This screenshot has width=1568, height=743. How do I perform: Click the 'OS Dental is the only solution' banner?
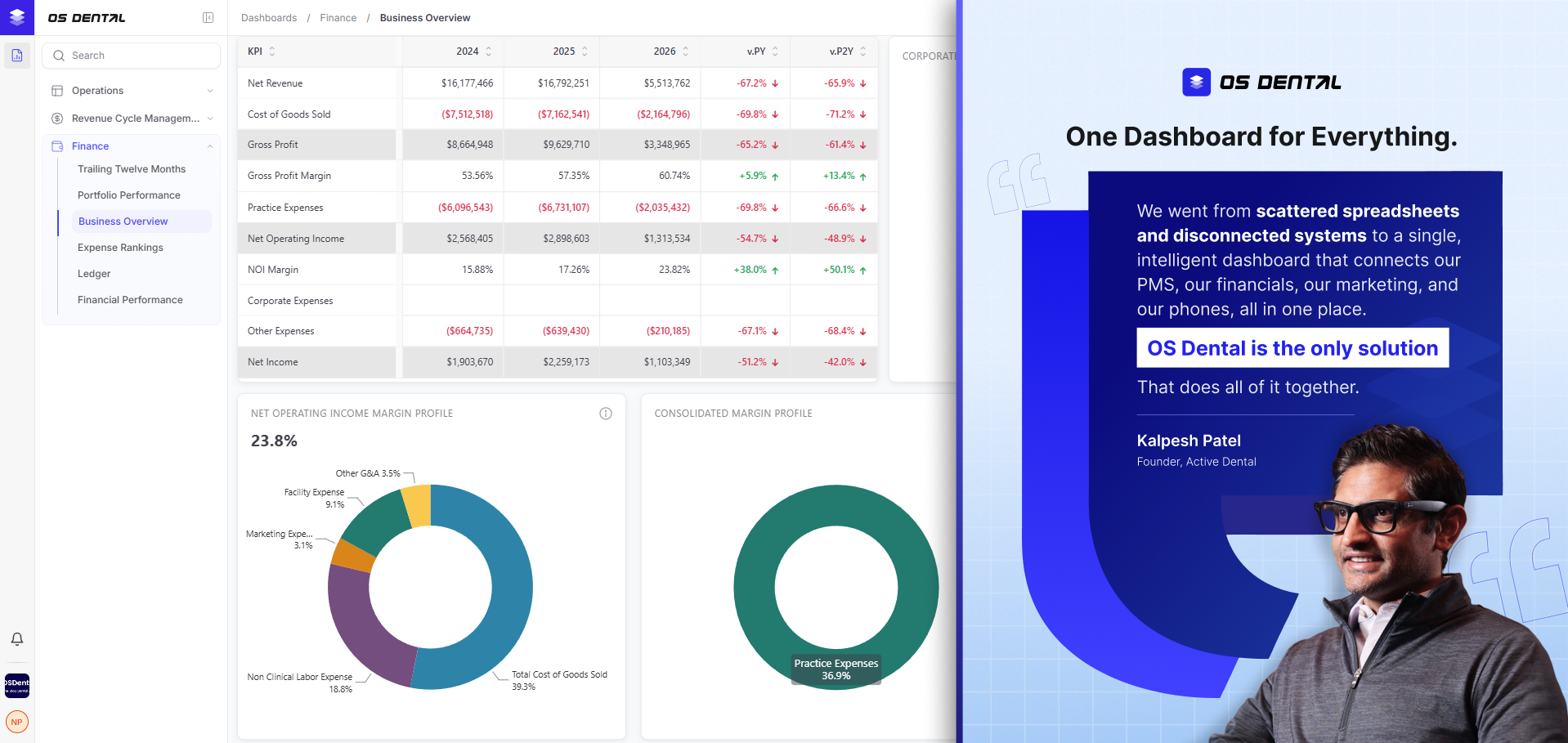[1292, 348]
